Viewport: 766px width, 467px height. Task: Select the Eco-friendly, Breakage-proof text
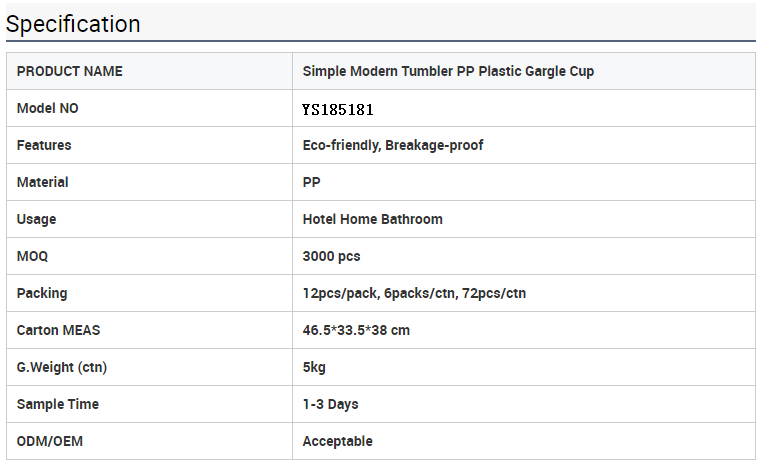(393, 146)
